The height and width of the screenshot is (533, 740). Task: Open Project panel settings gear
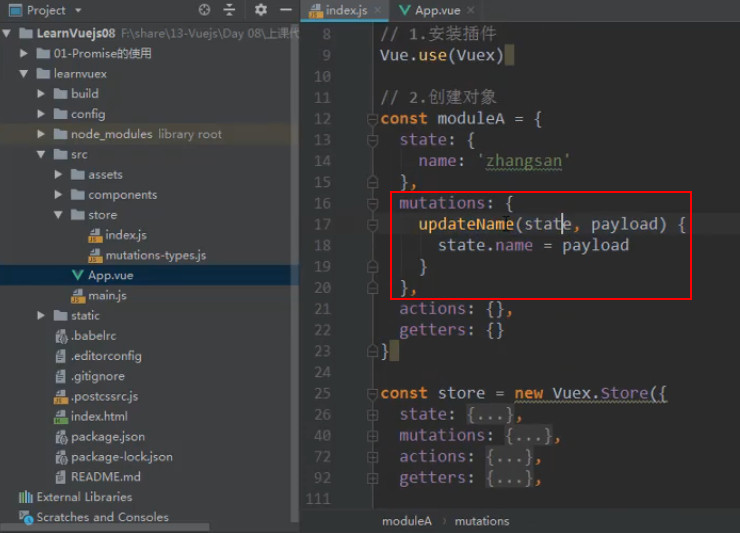tap(261, 10)
